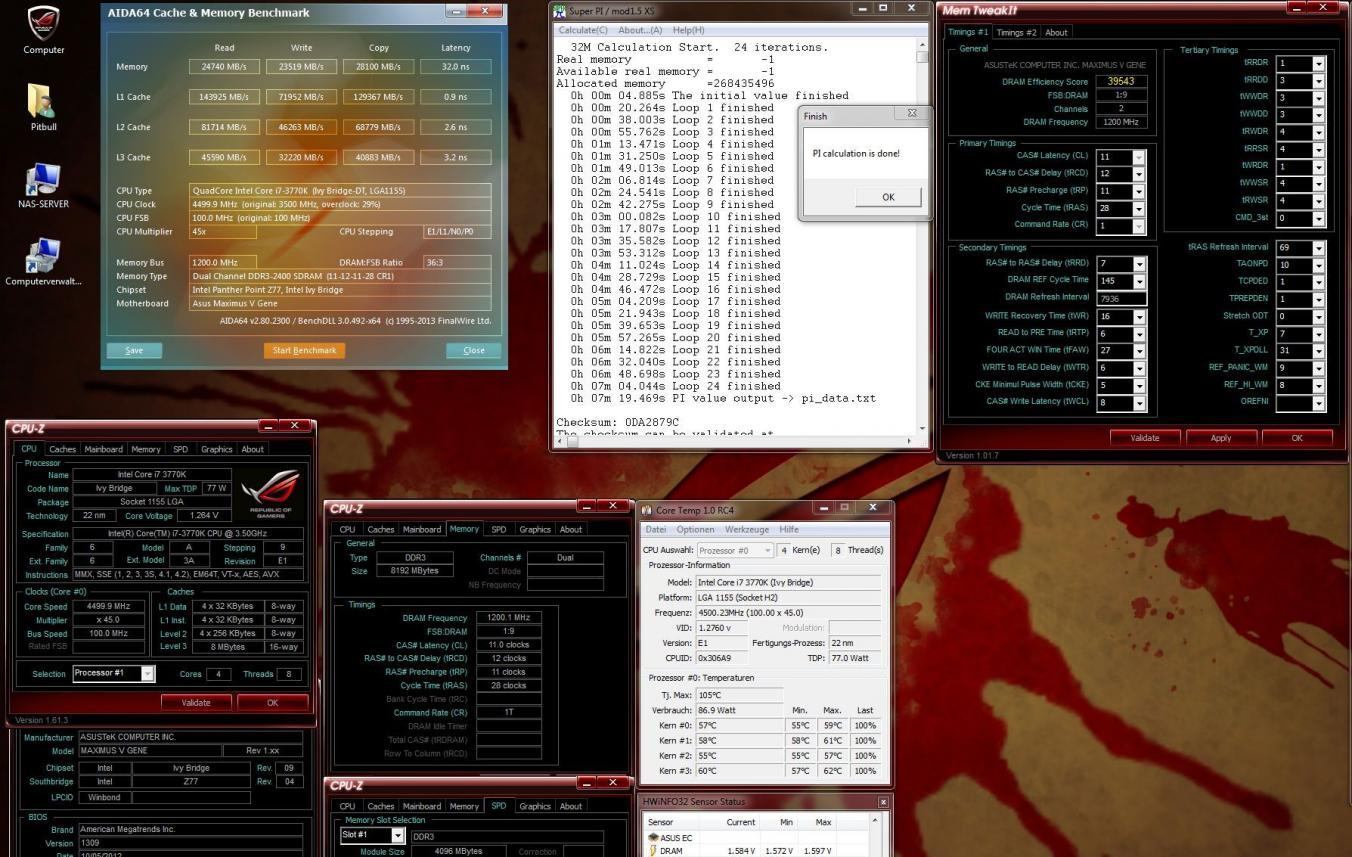Click L3 Cache Write value 32220 MB/s
The height and width of the screenshot is (857, 1352).
(x=300, y=157)
